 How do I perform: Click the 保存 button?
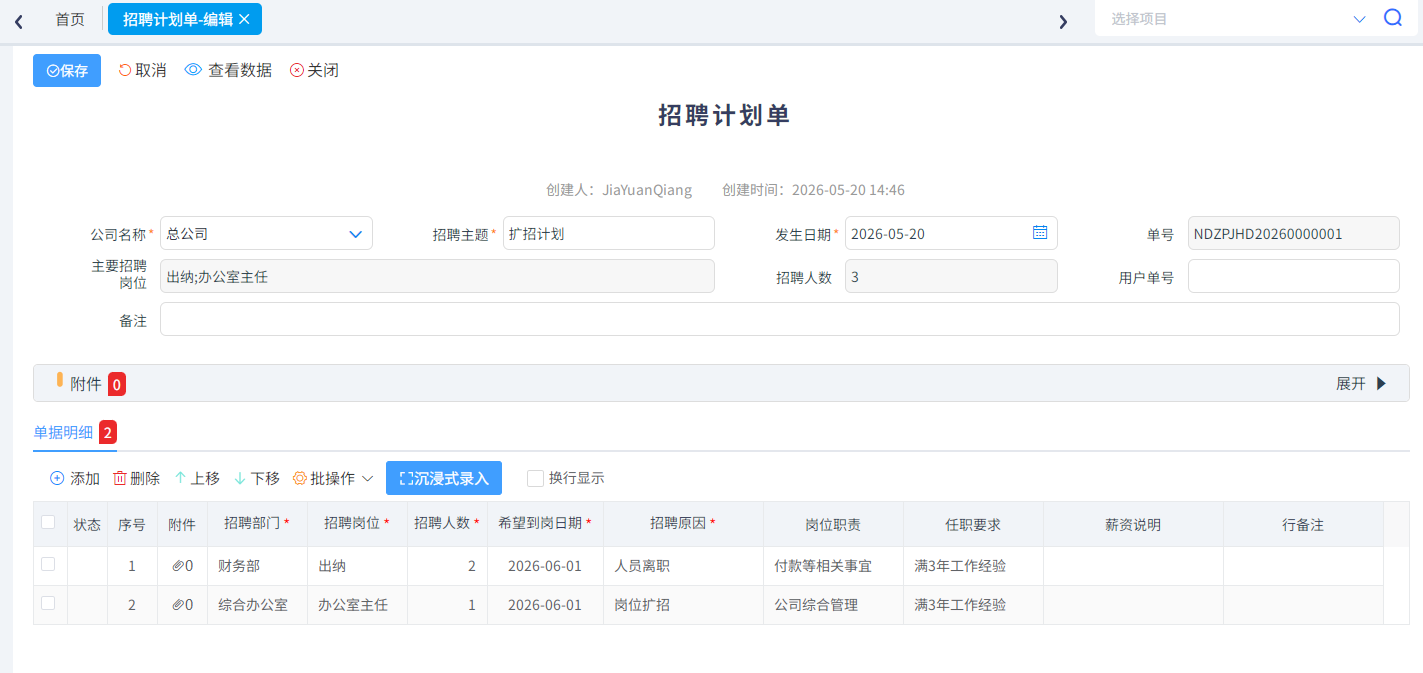coord(67,70)
